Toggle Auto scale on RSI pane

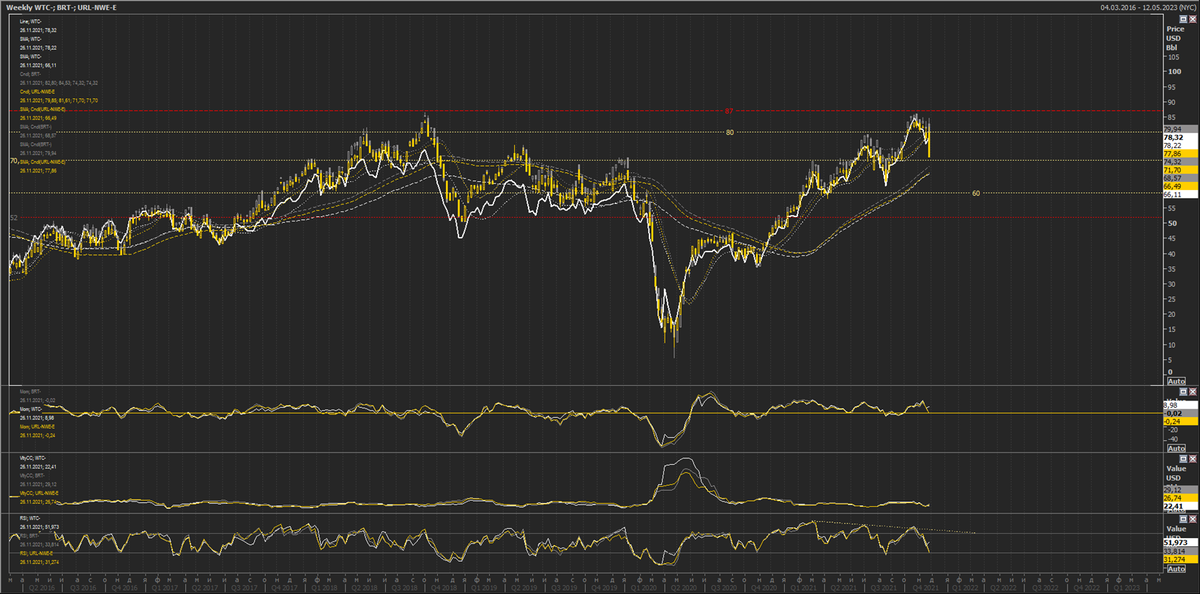pyautogui.click(x=1176, y=569)
